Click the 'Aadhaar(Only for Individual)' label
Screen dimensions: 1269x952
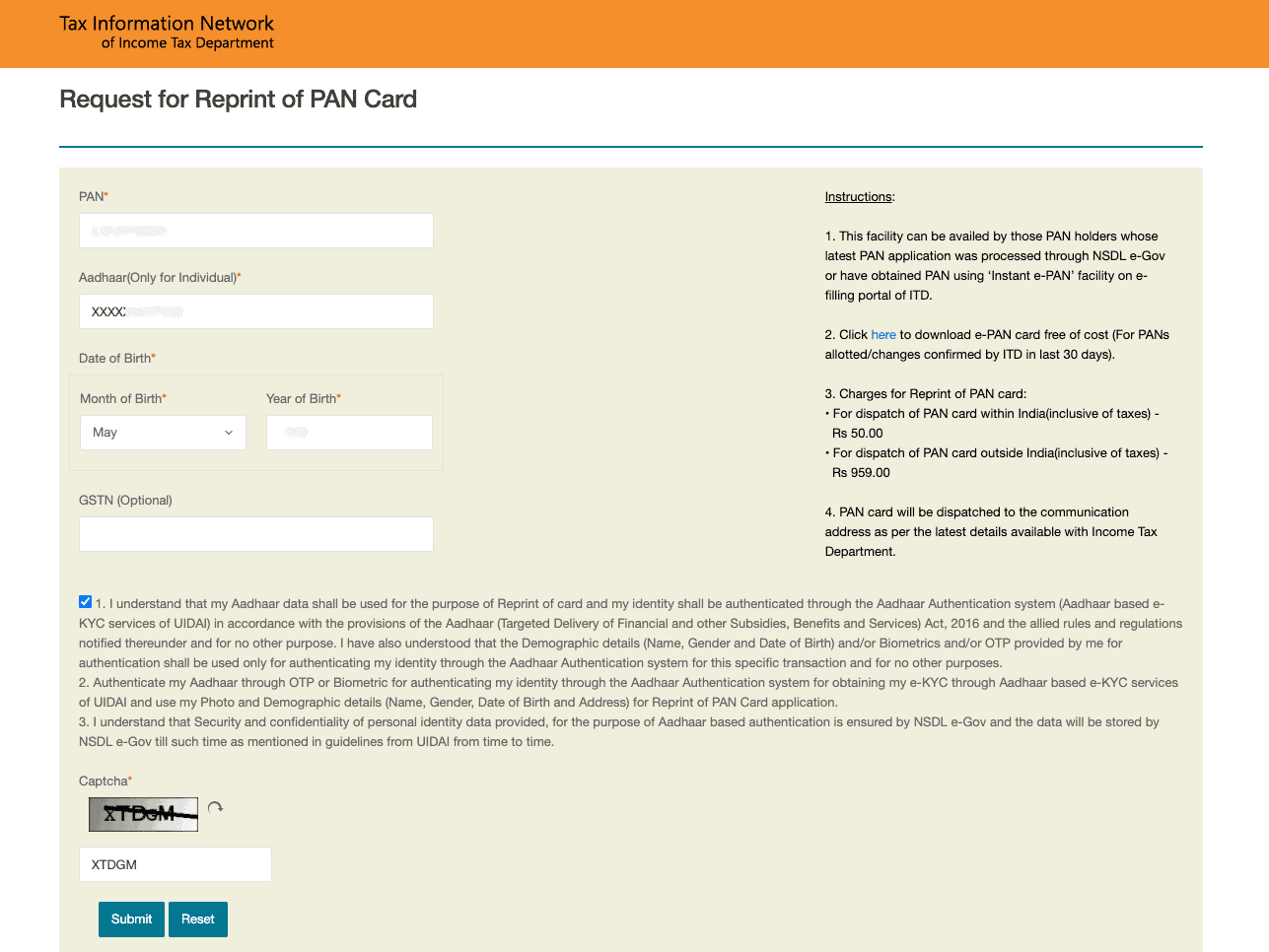(158, 278)
